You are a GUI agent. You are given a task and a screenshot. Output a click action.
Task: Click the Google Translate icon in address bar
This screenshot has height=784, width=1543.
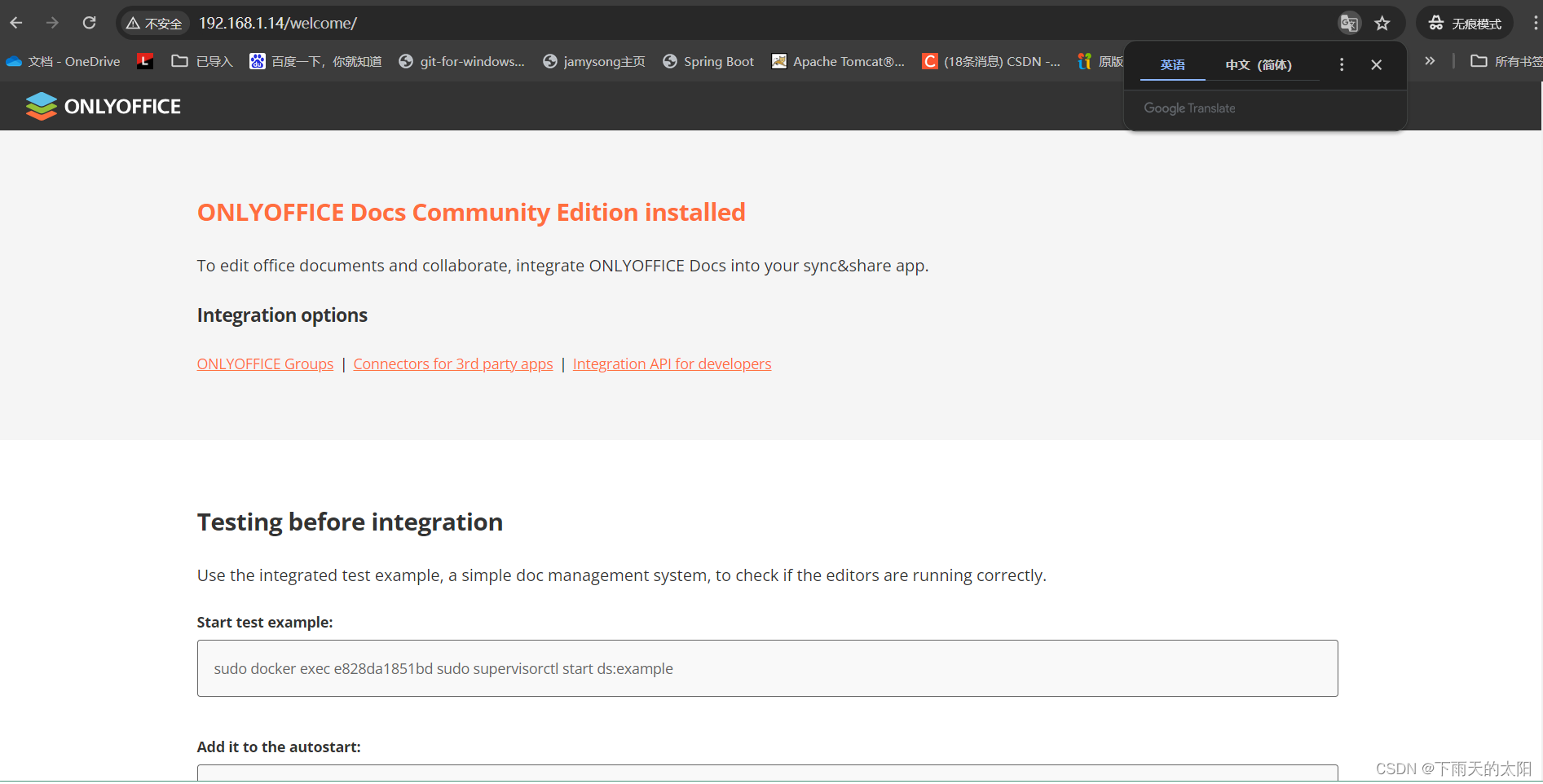(x=1350, y=23)
